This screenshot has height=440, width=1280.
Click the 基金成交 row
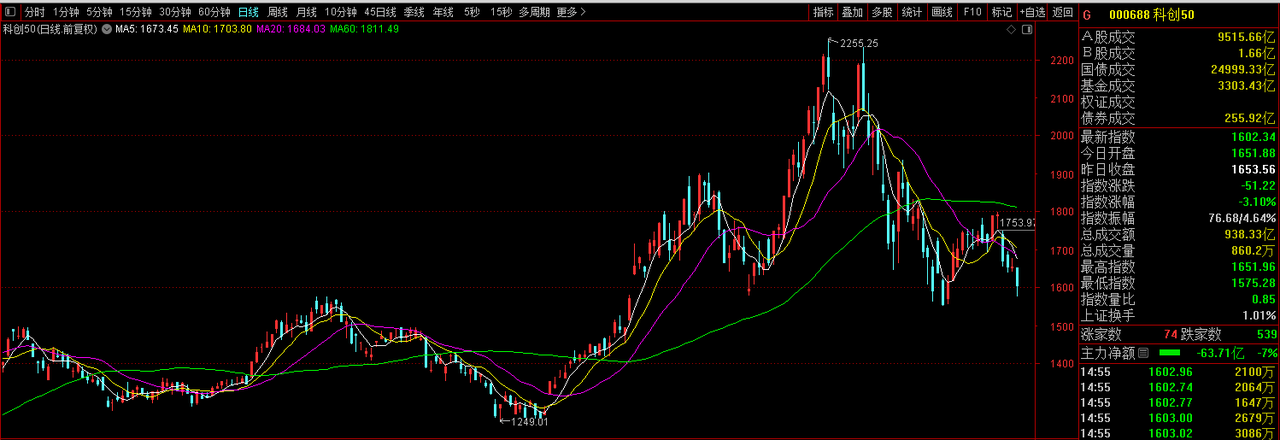point(1179,85)
